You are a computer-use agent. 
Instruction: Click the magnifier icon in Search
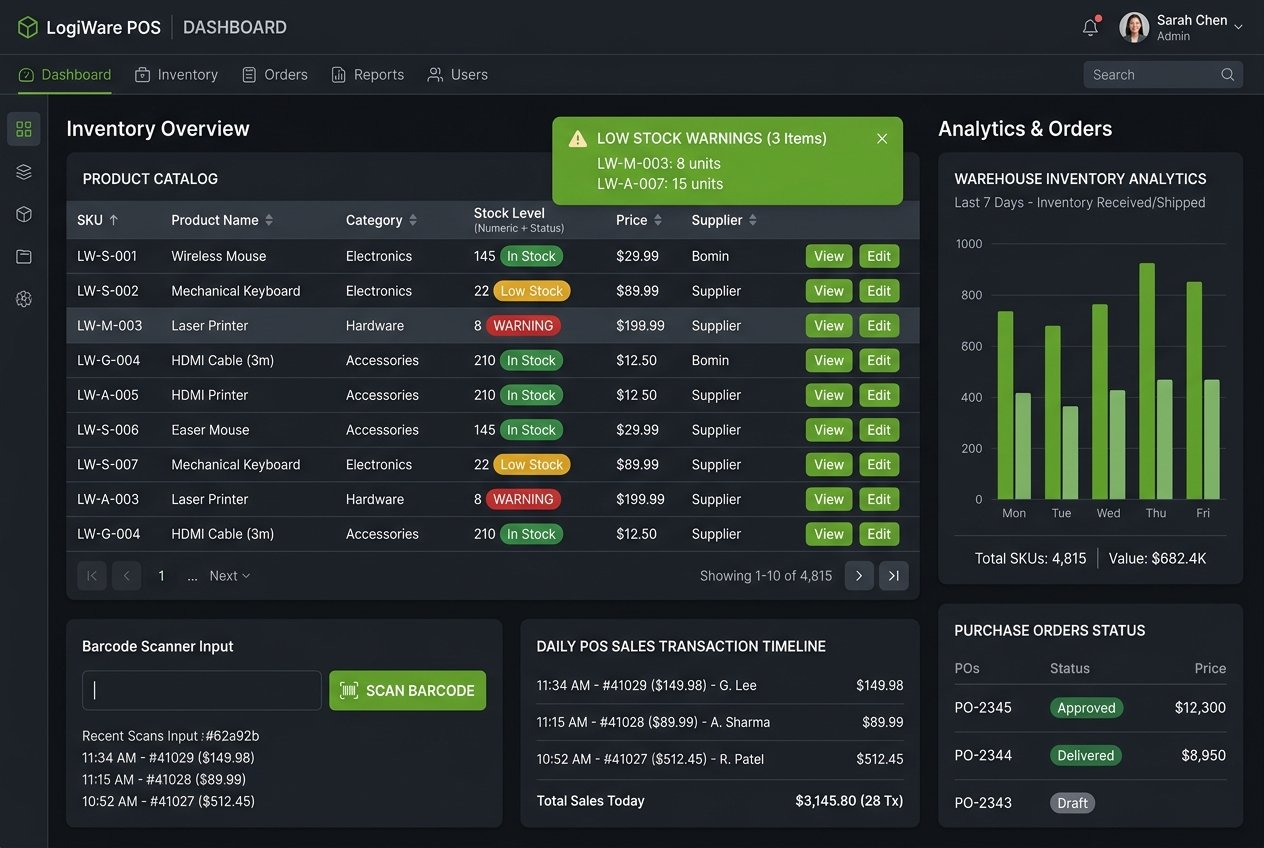1228,74
